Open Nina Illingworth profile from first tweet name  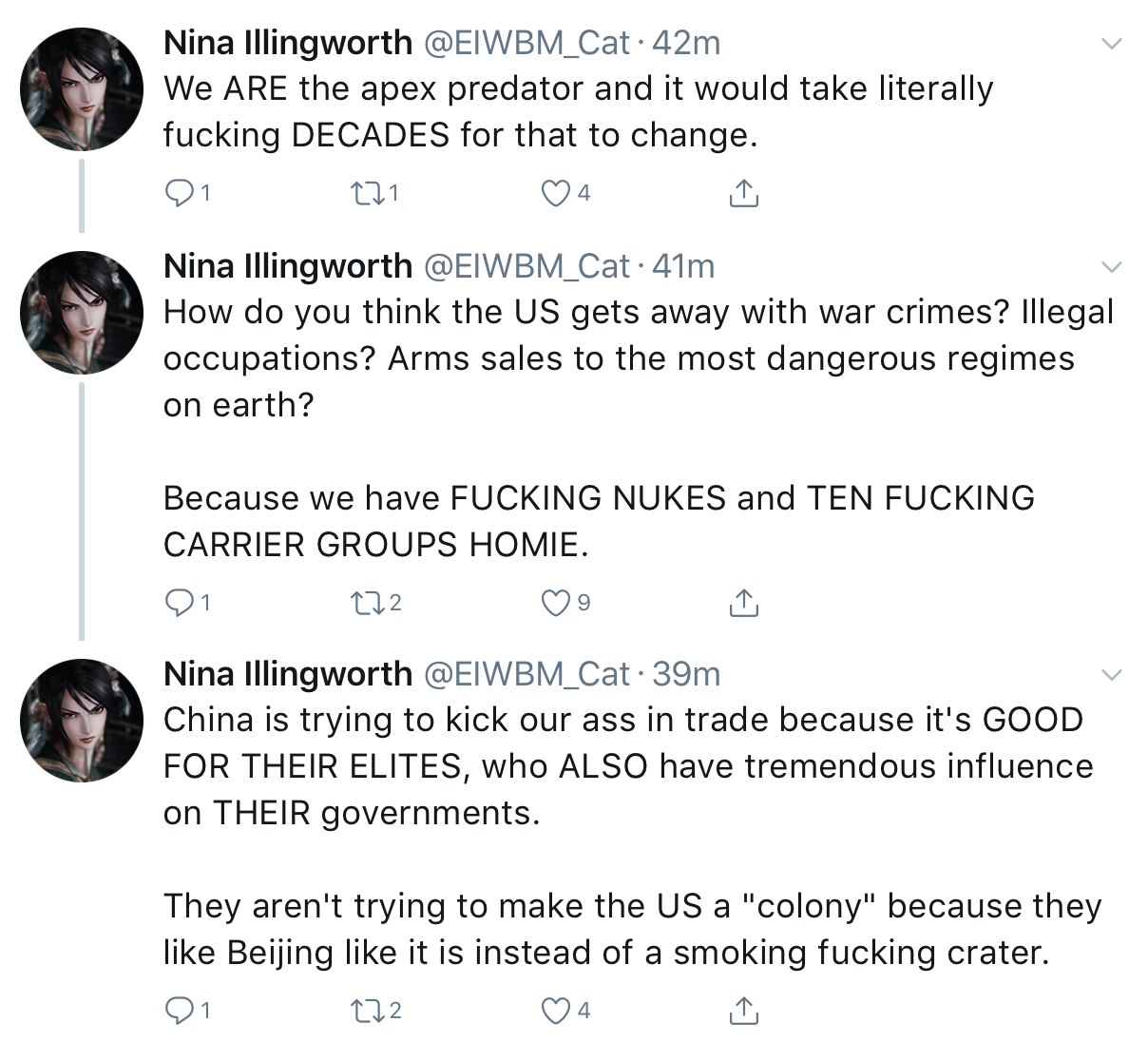tap(288, 43)
